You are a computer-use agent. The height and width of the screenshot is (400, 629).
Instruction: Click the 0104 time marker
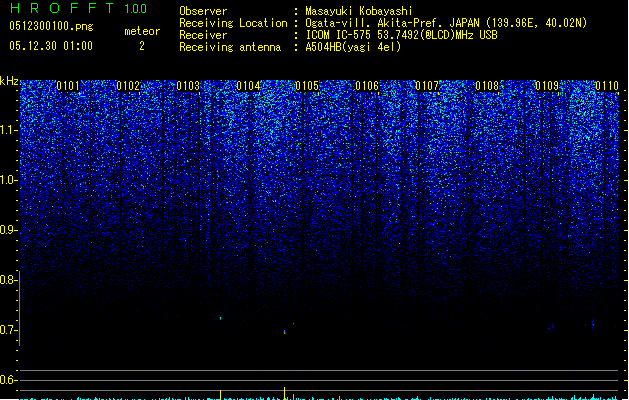pyautogui.click(x=248, y=86)
